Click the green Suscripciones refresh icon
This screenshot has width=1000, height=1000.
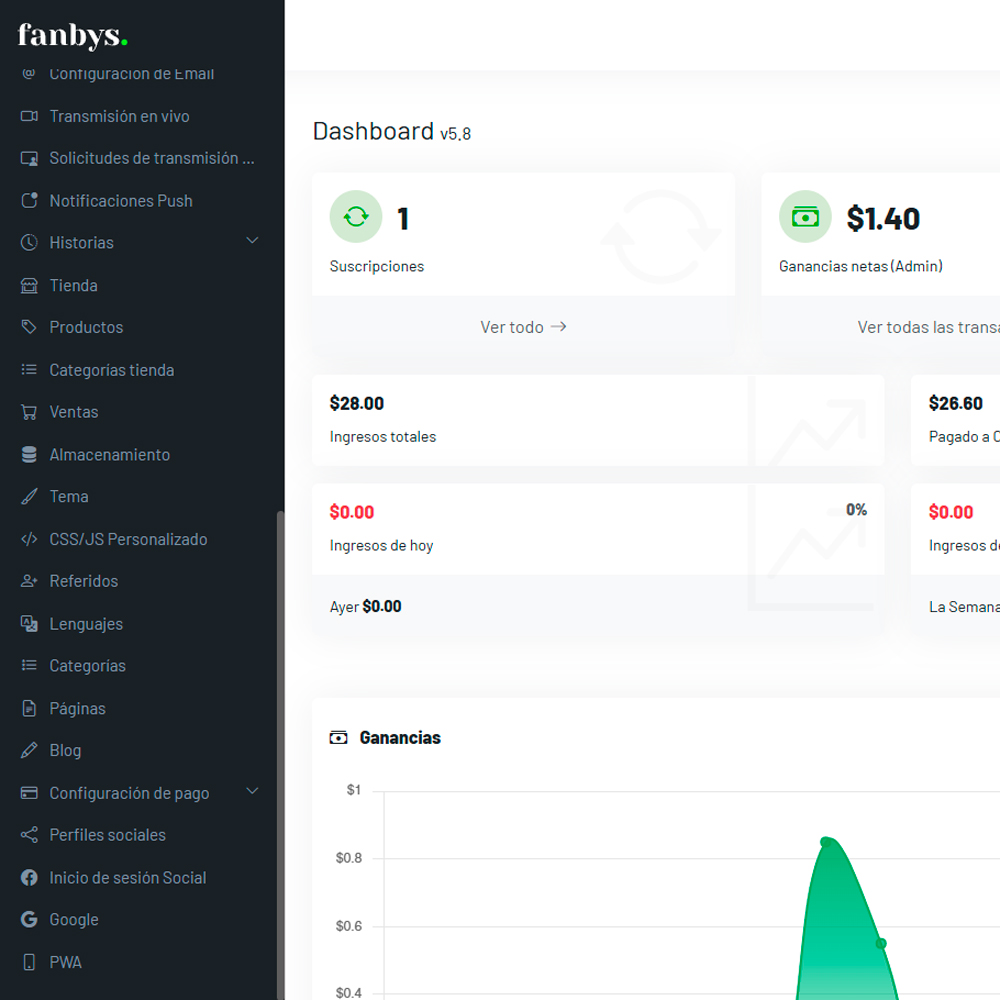tap(356, 216)
